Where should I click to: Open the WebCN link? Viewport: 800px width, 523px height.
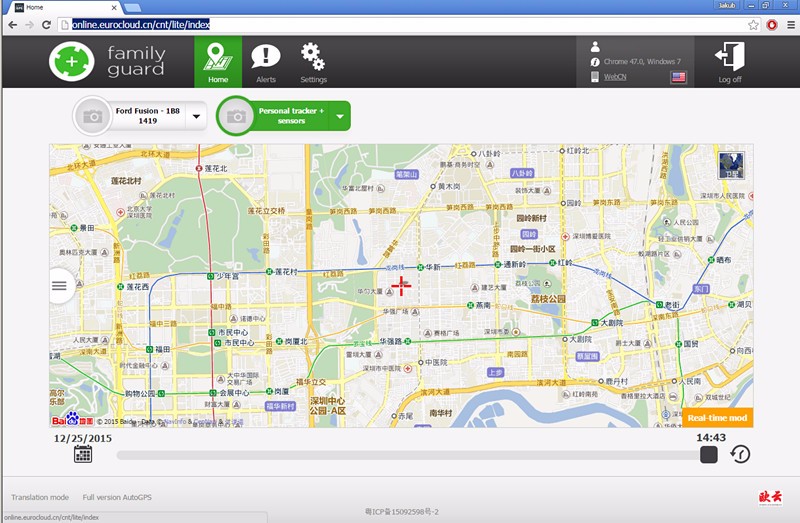click(x=615, y=77)
